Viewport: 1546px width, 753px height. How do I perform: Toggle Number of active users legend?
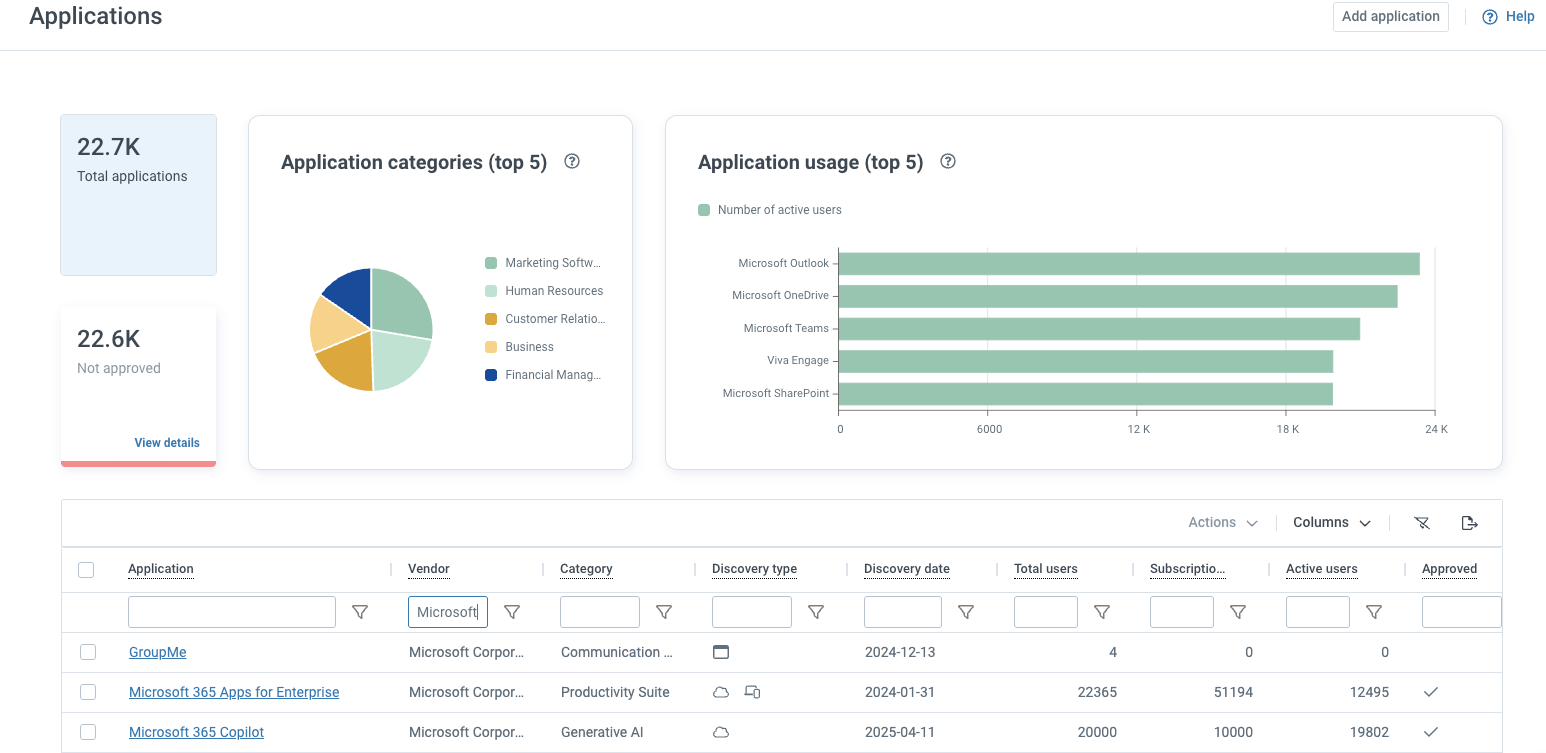[770, 210]
